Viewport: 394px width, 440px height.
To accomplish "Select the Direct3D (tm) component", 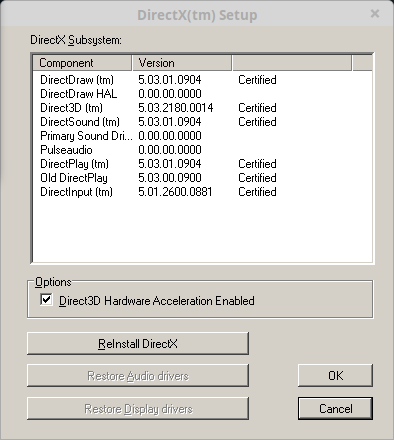I will pyautogui.click(x=71, y=108).
